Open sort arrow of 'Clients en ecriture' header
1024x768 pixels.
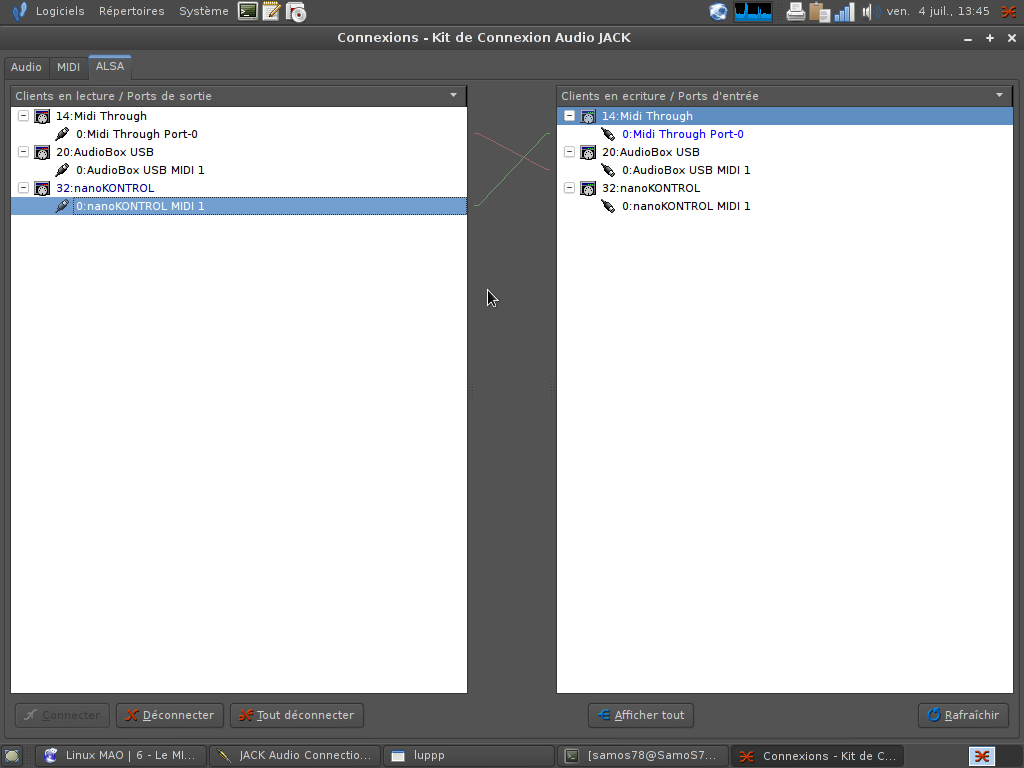(x=999, y=95)
